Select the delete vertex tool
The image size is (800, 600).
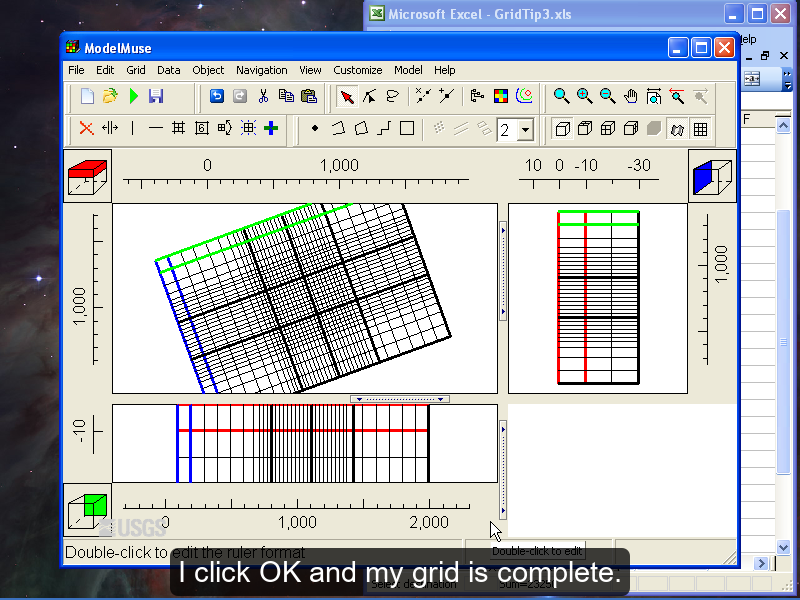click(x=423, y=96)
